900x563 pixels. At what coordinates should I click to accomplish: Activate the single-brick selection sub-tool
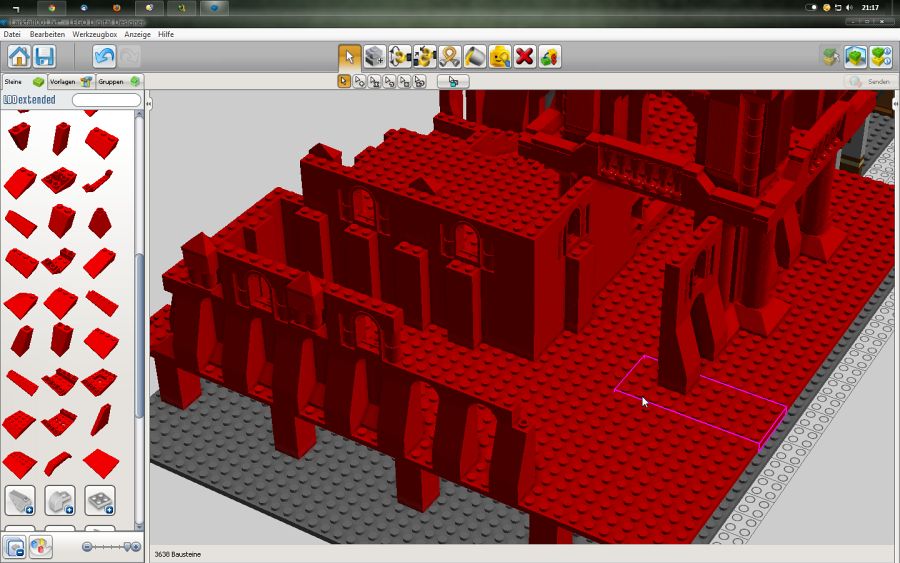tap(344, 81)
